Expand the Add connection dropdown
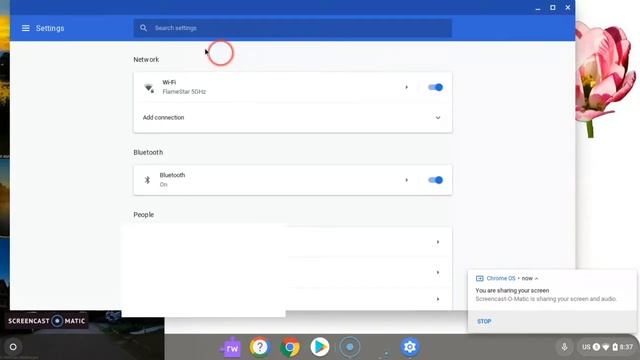Image resolution: width=640 pixels, height=360 pixels. coord(438,118)
